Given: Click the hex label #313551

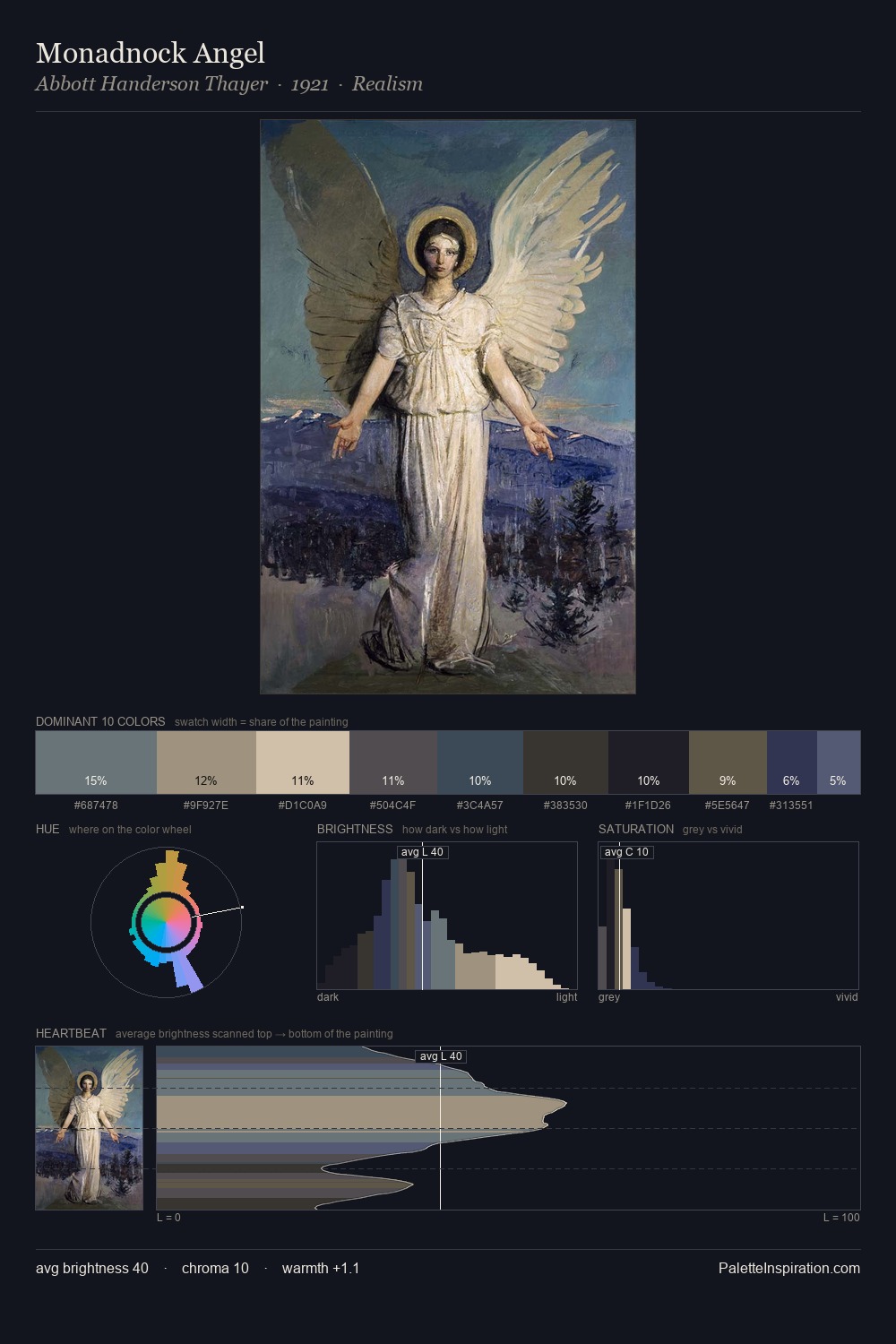Looking at the screenshot, I should click(792, 806).
